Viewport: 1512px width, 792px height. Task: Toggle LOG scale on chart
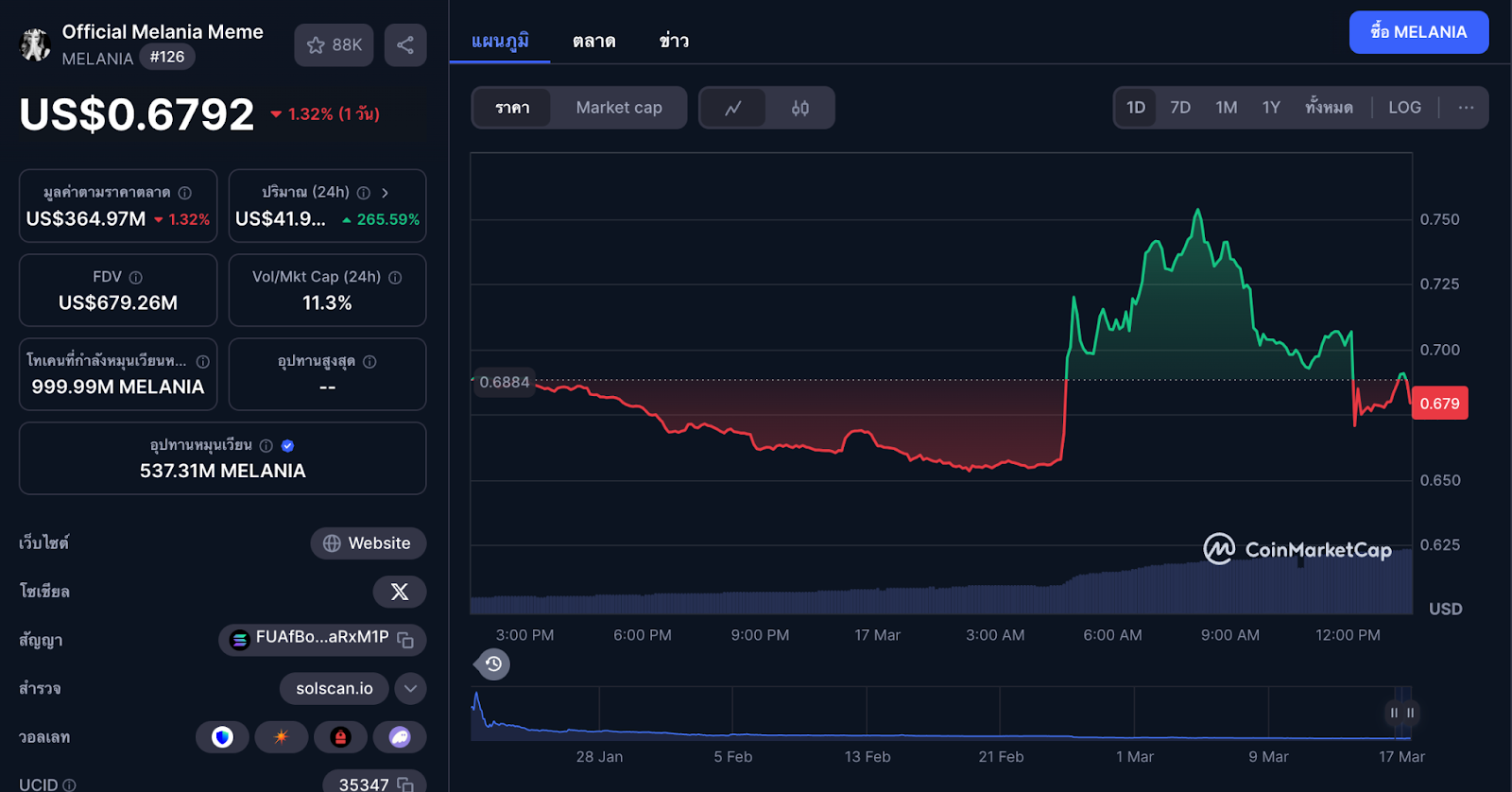1404,108
